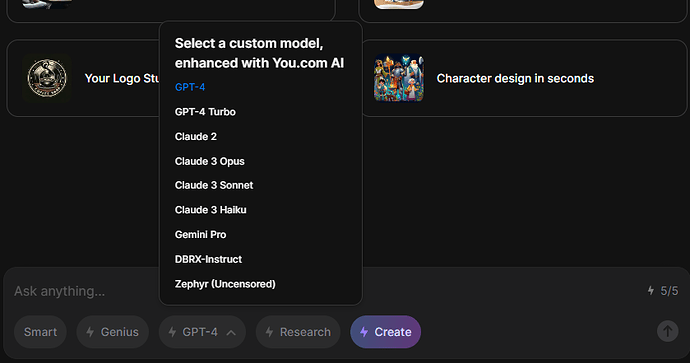Focus the Ask anything input field

point(86,291)
